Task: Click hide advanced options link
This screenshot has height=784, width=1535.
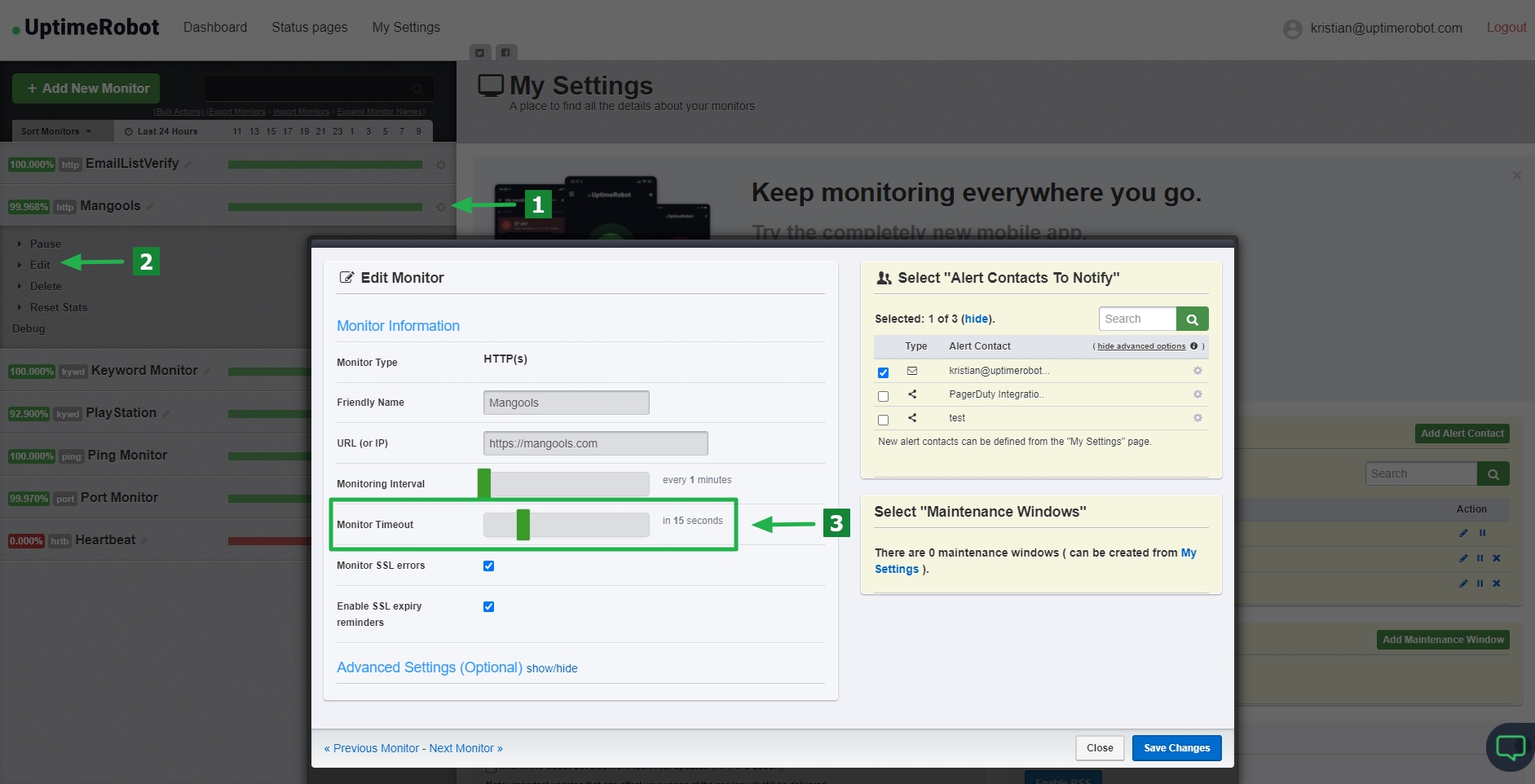Action: click(1141, 346)
